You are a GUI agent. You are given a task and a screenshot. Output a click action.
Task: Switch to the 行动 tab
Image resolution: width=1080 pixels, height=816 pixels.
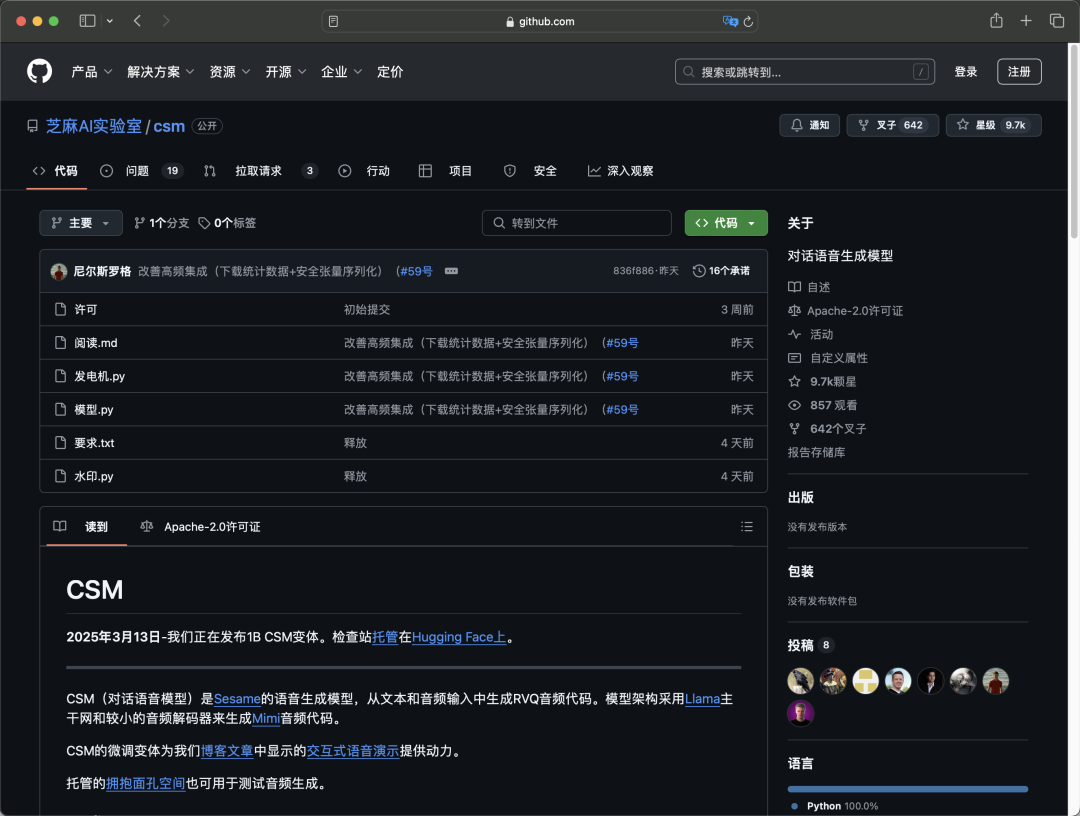(364, 171)
